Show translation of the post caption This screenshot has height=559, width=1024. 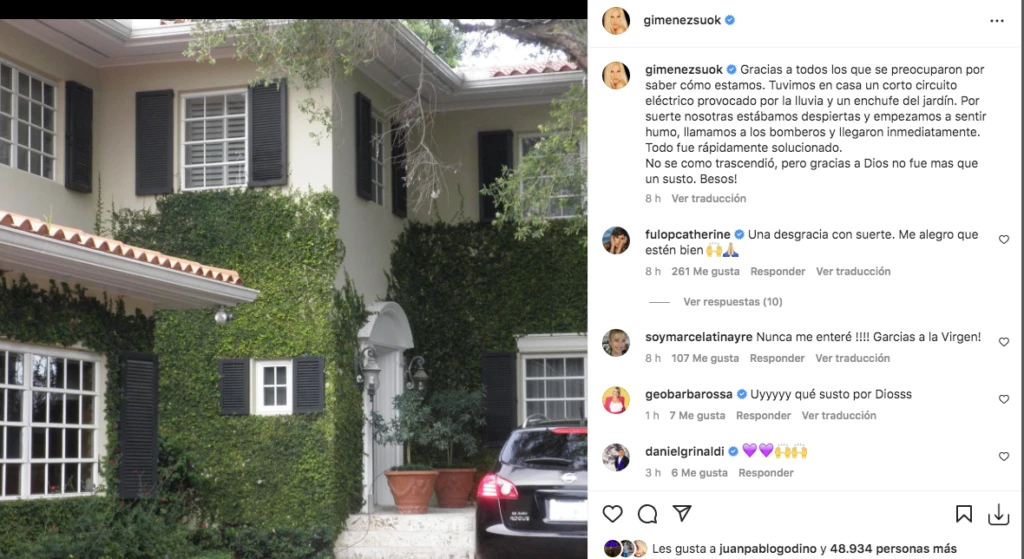click(709, 199)
